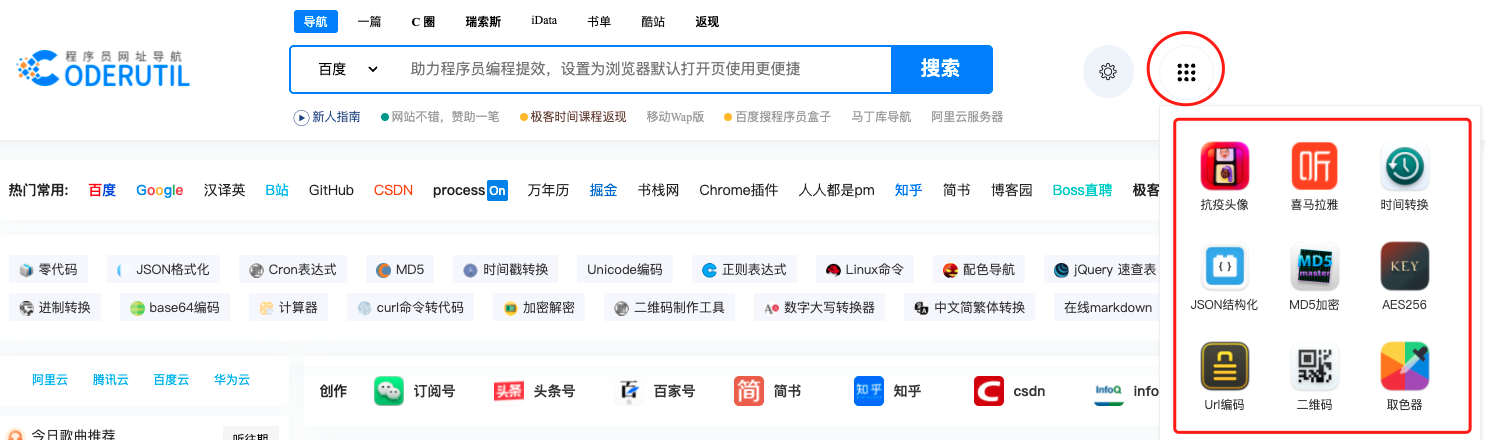Select the 酷站 tab

pyautogui.click(x=653, y=22)
